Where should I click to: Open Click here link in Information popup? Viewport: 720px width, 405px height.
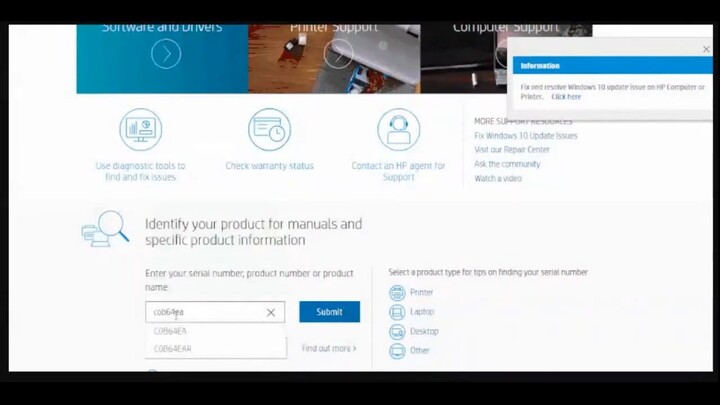click(x=566, y=97)
